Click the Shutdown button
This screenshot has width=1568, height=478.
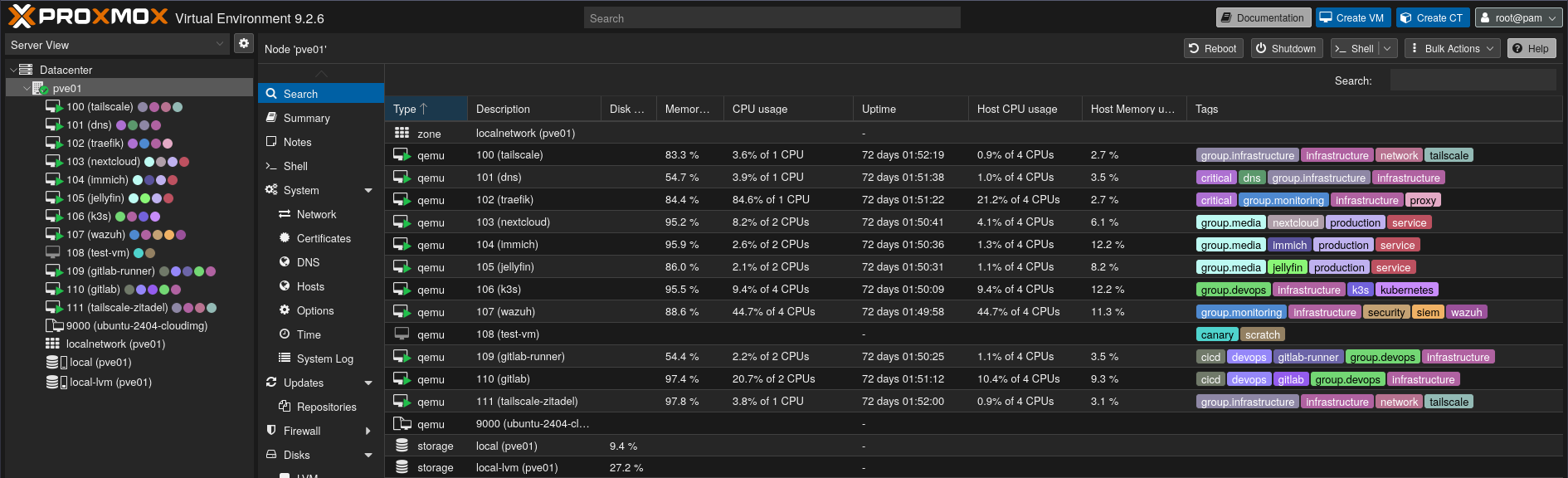click(x=1286, y=48)
